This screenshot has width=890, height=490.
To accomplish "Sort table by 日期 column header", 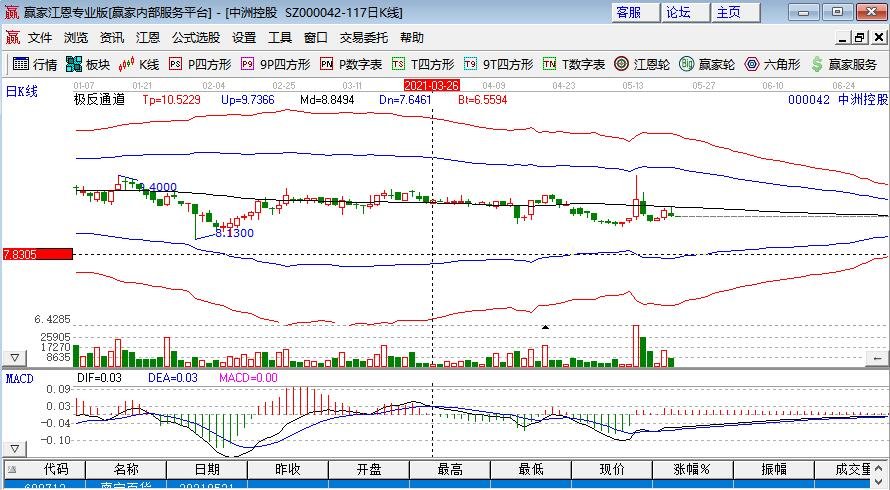I will click(207, 470).
